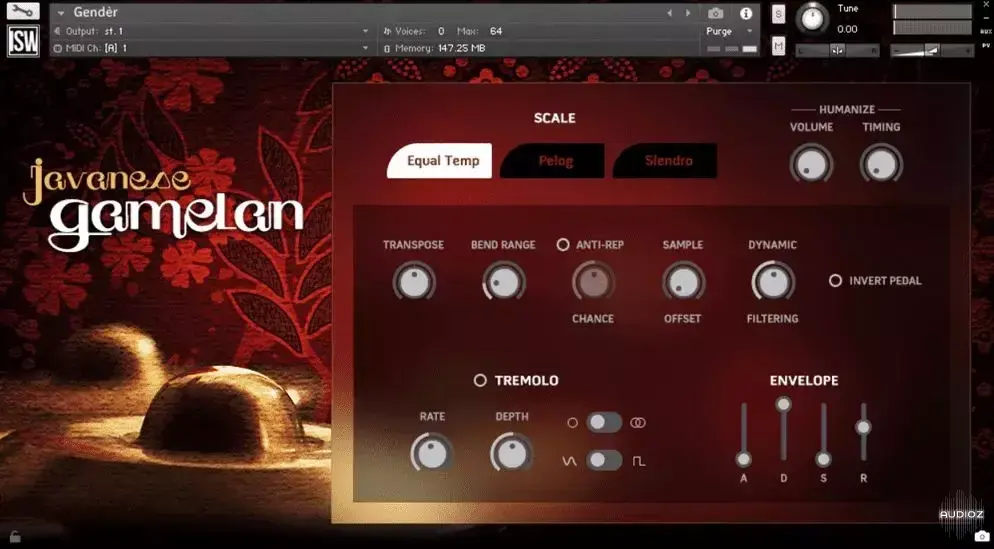
Task: Open the instrument info icon
Action: 746,13
